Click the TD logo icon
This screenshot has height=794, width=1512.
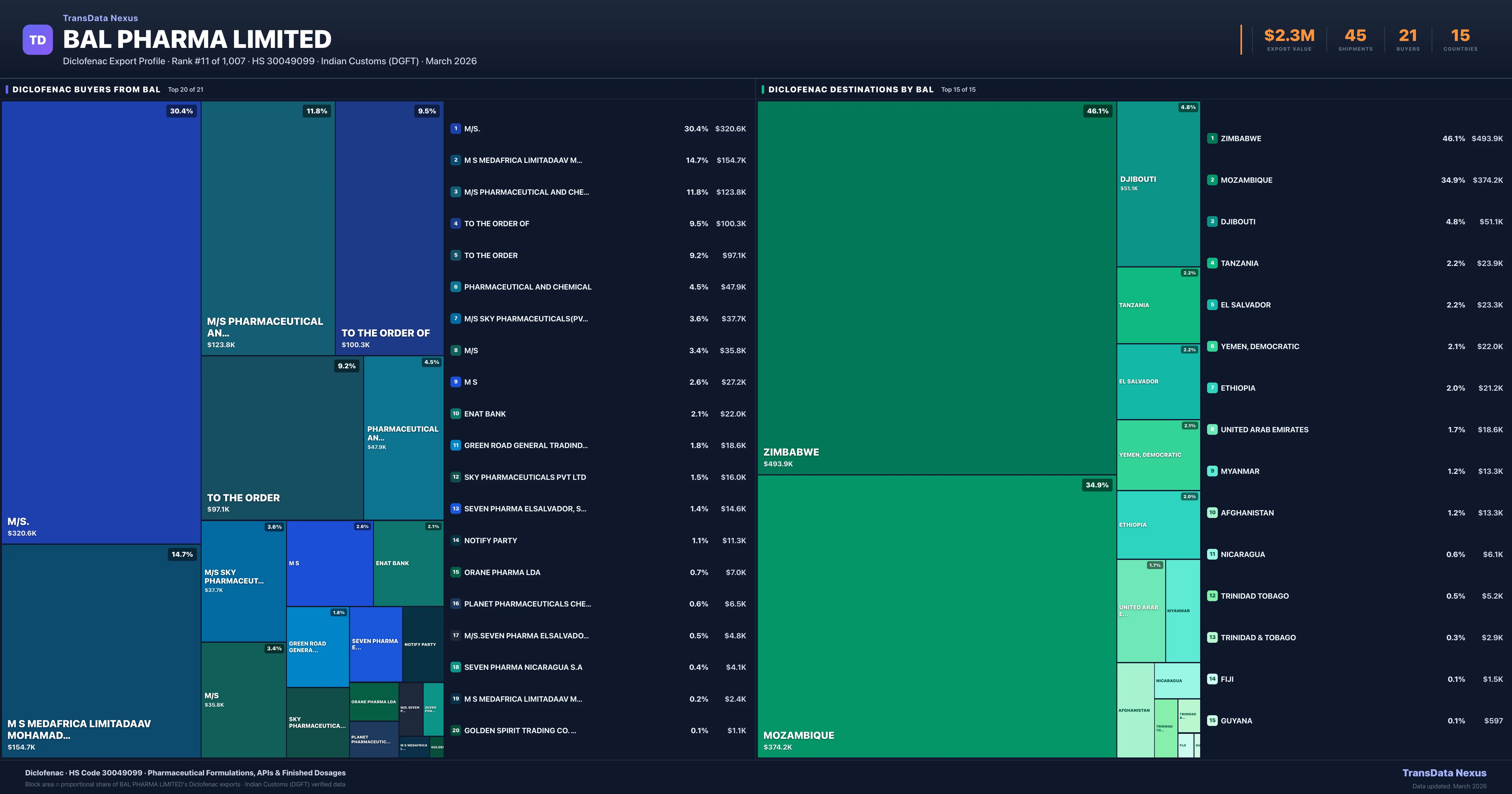click(x=37, y=39)
